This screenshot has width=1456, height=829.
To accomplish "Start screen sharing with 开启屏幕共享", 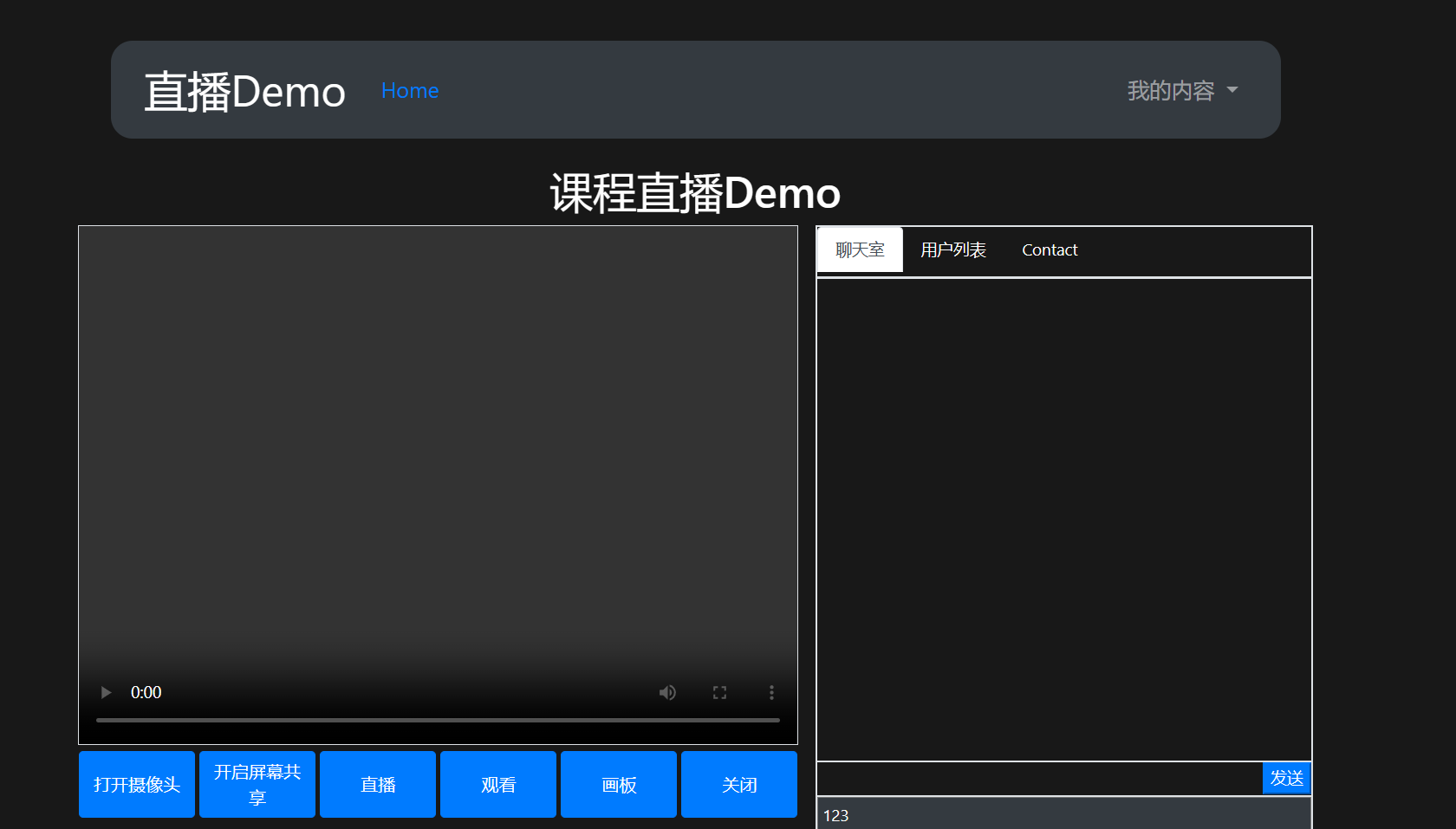I will (x=257, y=784).
